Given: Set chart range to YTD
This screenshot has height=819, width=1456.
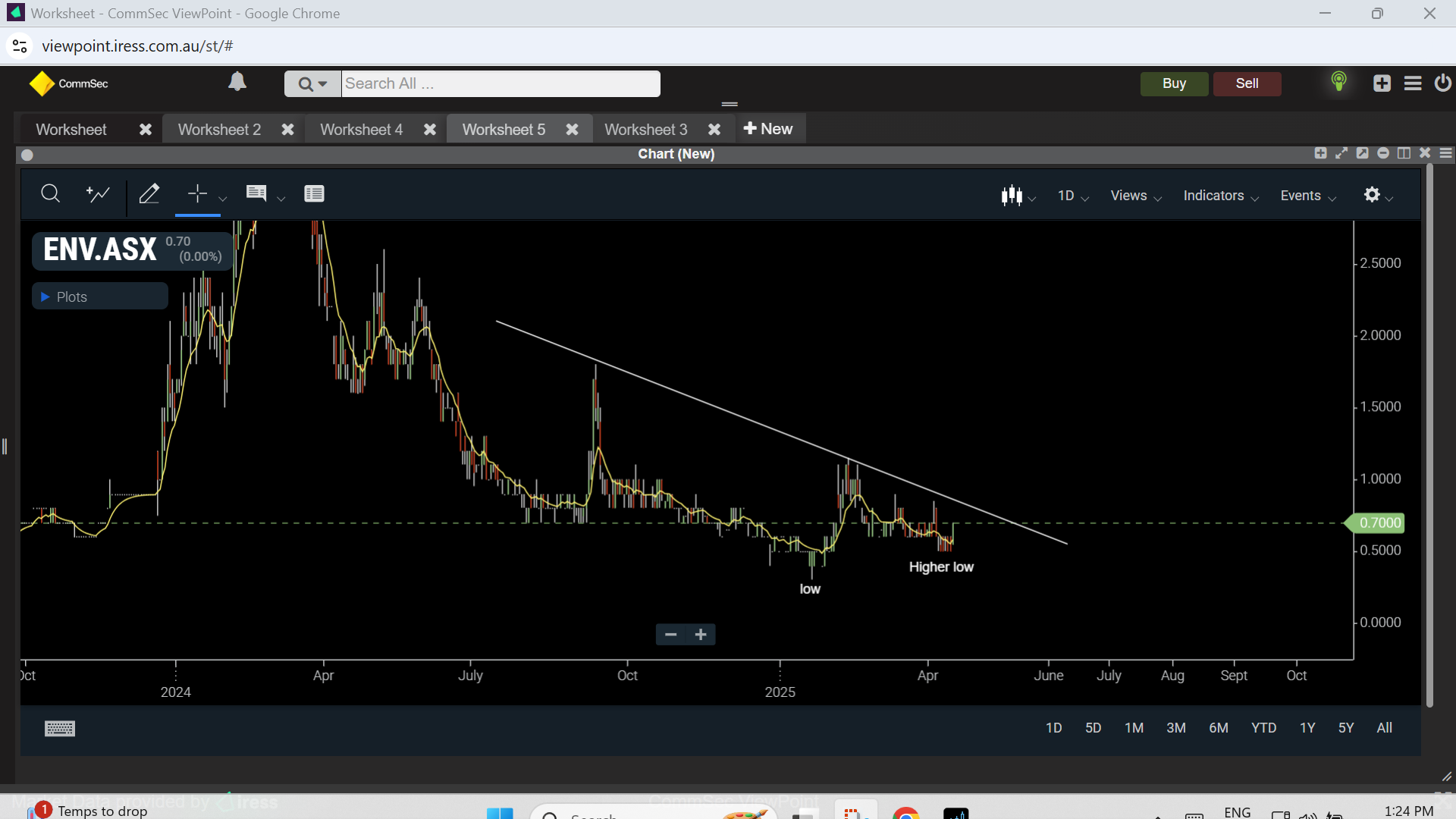Looking at the screenshot, I should click(1263, 728).
